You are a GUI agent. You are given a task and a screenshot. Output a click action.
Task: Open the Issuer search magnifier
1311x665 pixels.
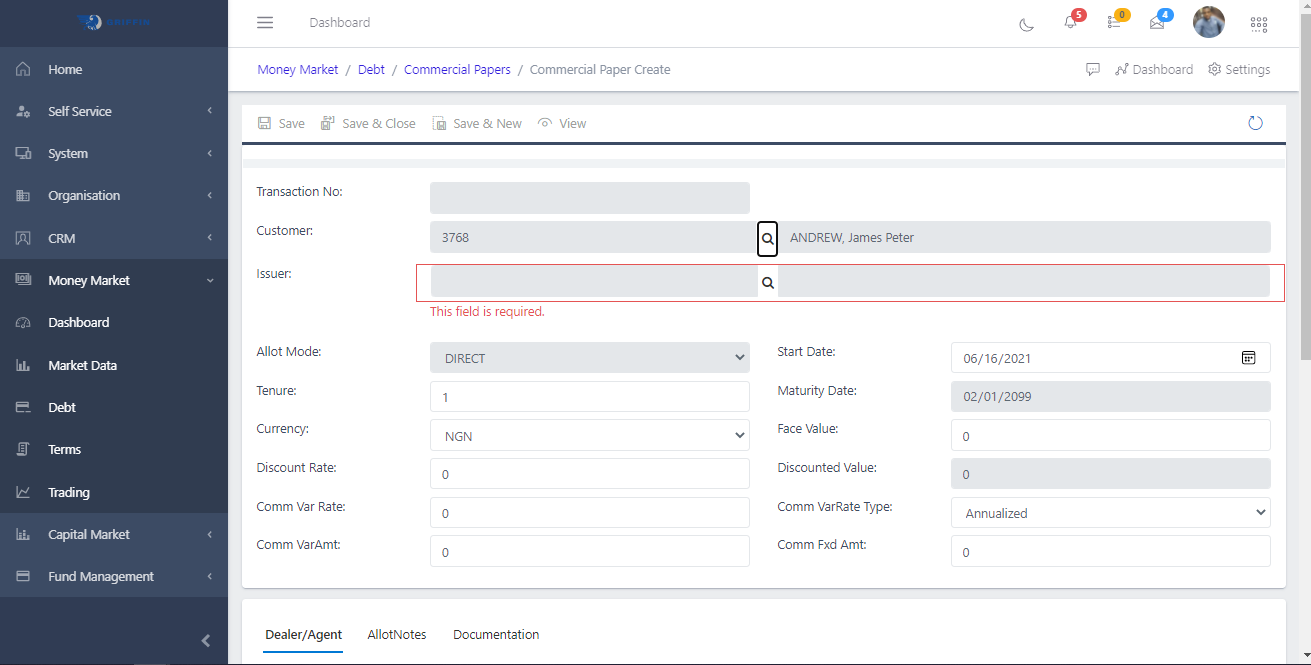(x=767, y=282)
